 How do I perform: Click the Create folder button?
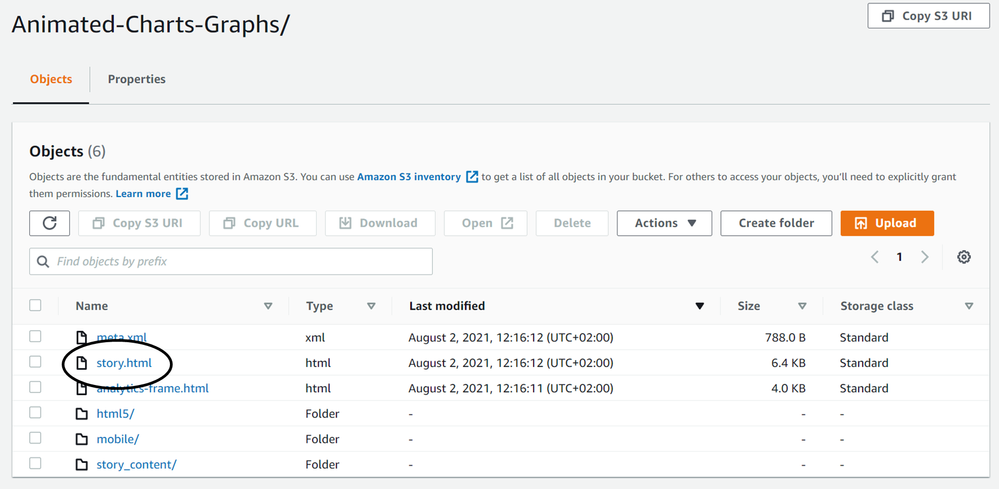point(776,223)
